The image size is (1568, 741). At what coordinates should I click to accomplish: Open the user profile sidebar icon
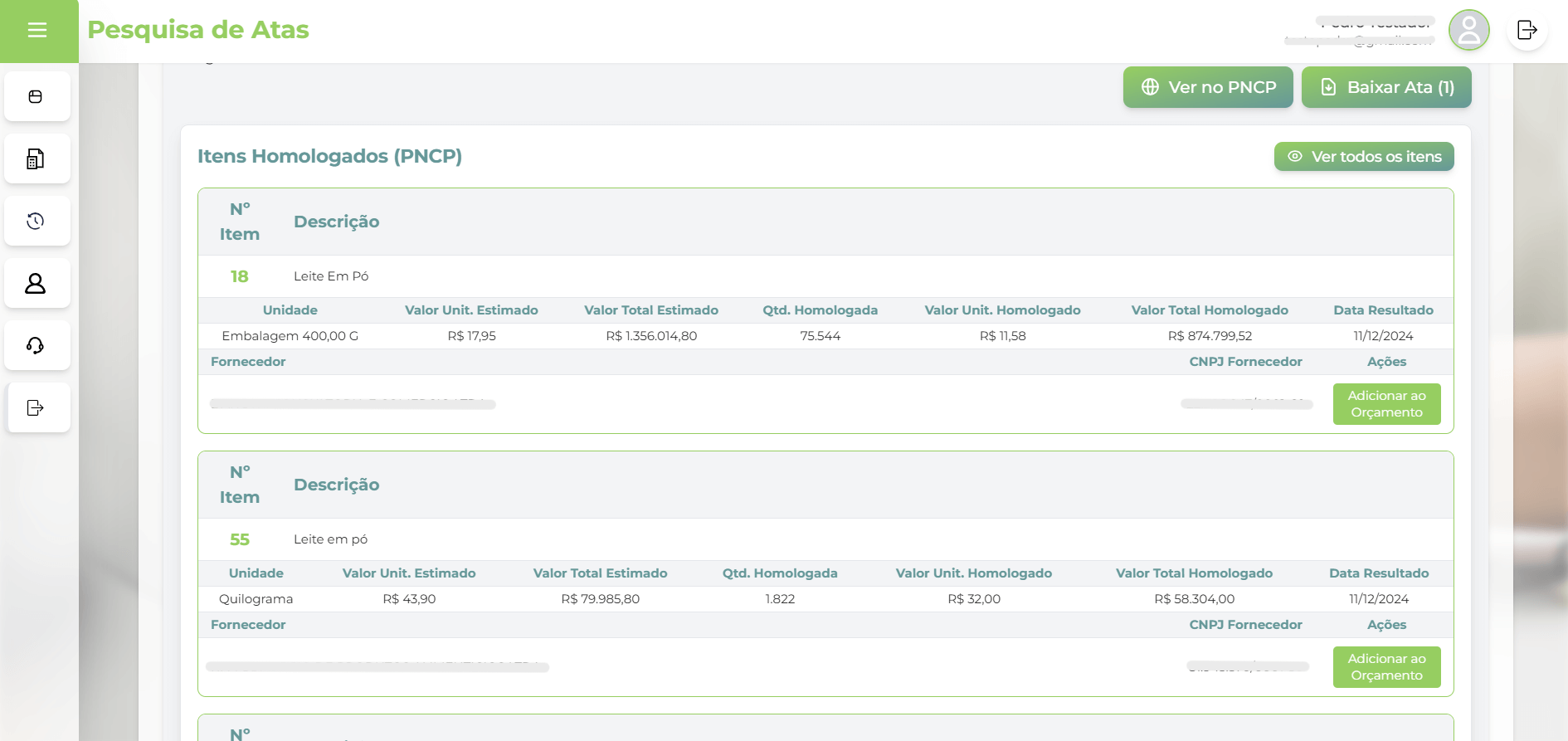tap(36, 284)
